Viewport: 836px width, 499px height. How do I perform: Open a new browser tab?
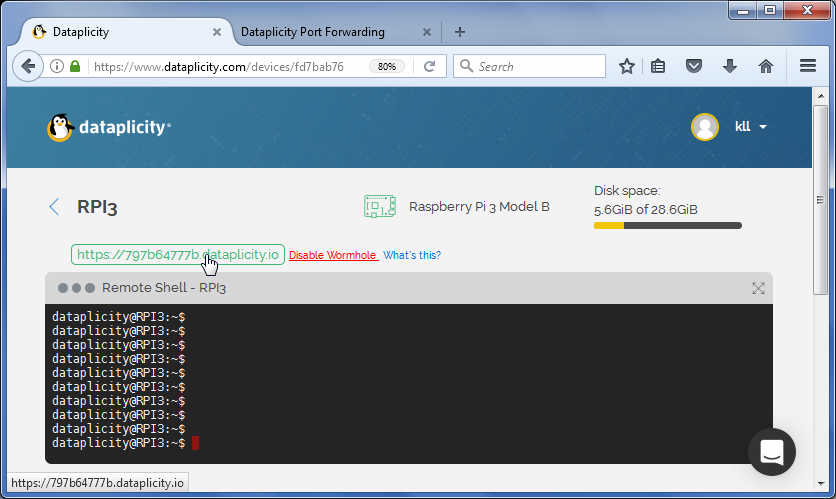click(460, 32)
